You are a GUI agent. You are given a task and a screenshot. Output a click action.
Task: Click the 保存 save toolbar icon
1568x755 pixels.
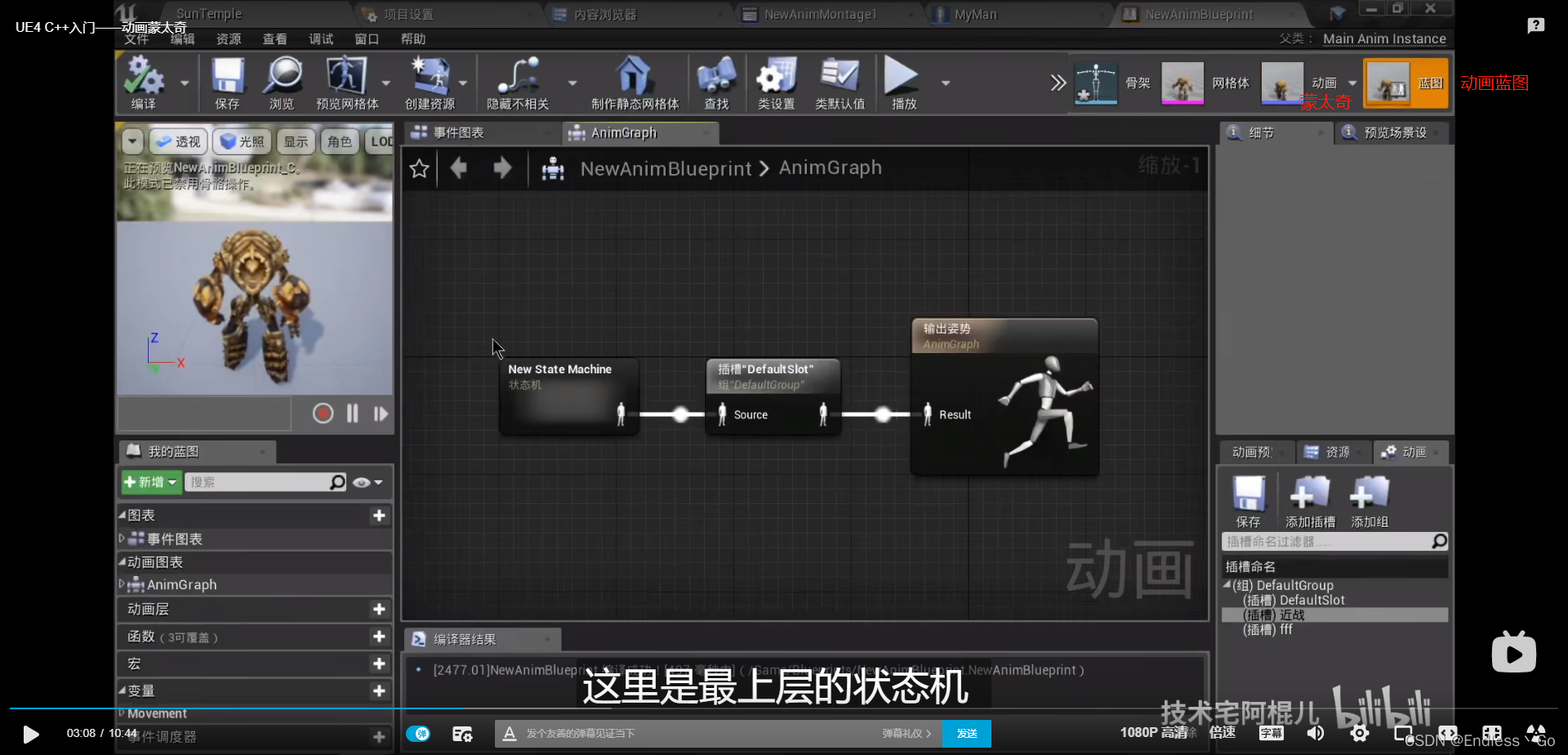point(228,83)
